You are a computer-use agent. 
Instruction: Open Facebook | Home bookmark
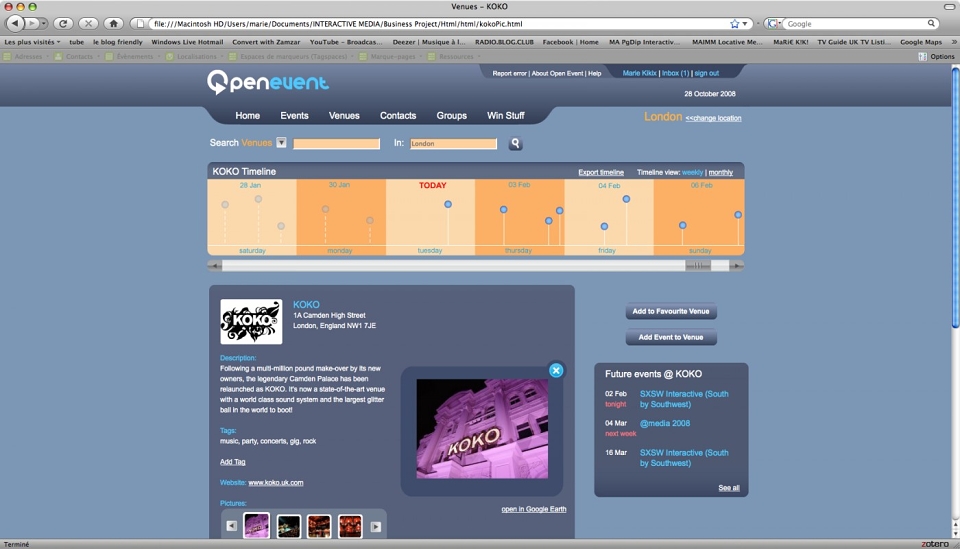click(570, 42)
